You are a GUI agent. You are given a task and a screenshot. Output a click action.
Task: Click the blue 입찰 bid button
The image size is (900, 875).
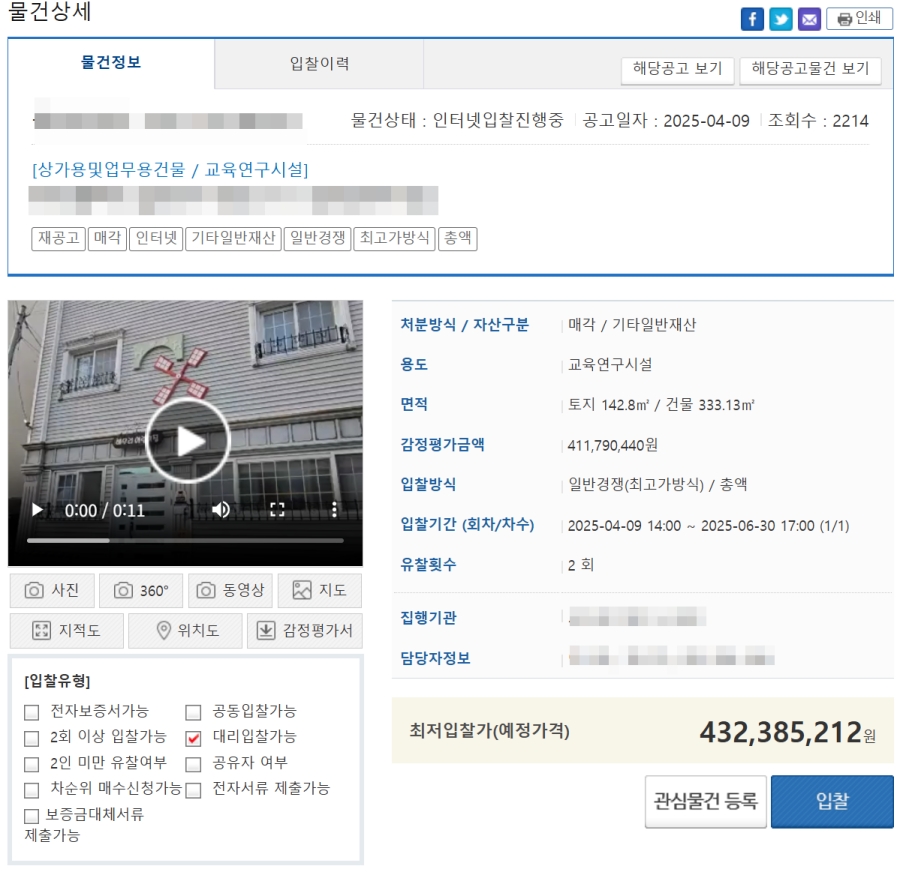point(832,802)
